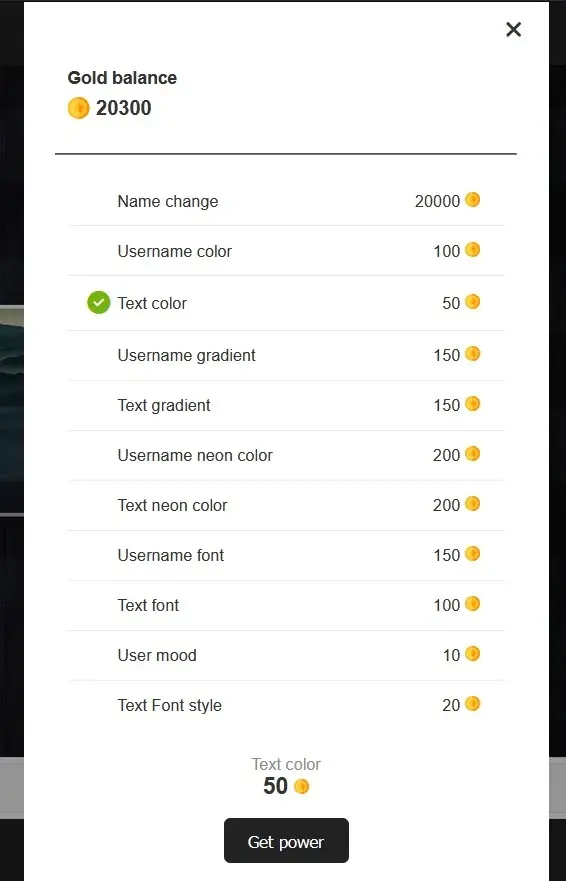The height and width of the screenshot is (881, 566).
Task: Click the coin icon in Username color row
Action: [x=473, y=249]
